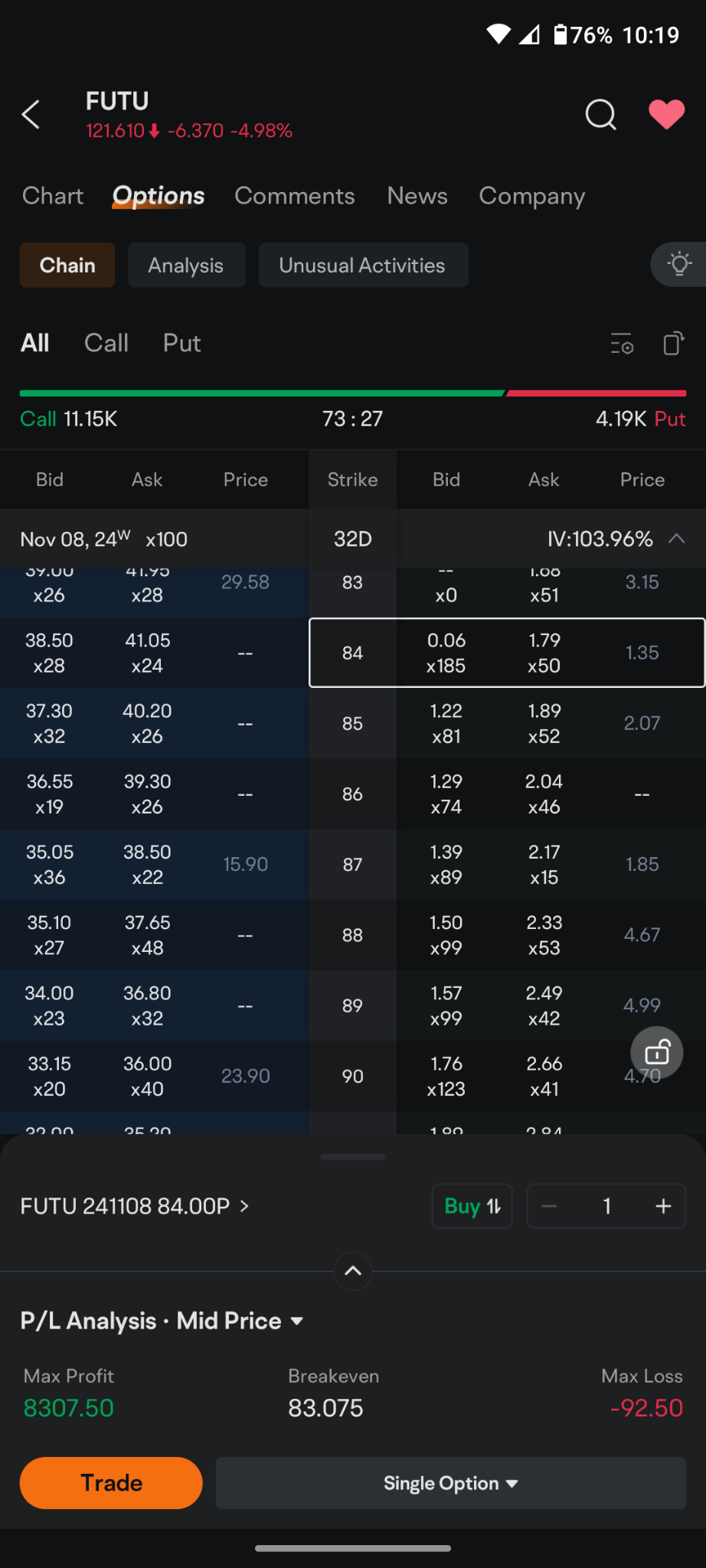Toggle the heart favorite icon

(666, 115)
